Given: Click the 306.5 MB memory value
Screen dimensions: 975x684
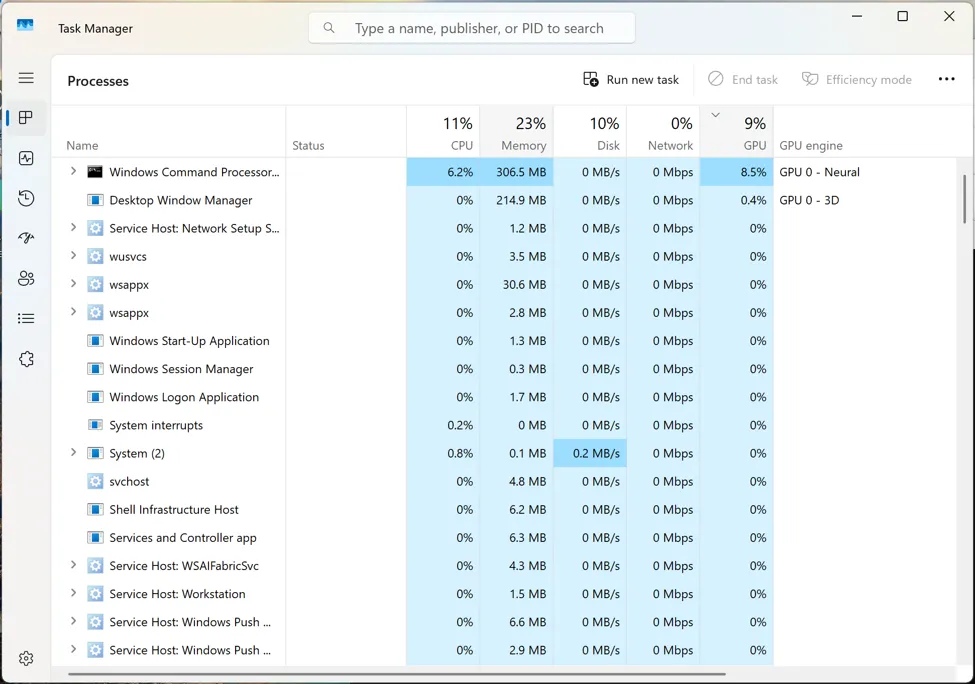Looking at the screenshot, I should pos(520,172).
